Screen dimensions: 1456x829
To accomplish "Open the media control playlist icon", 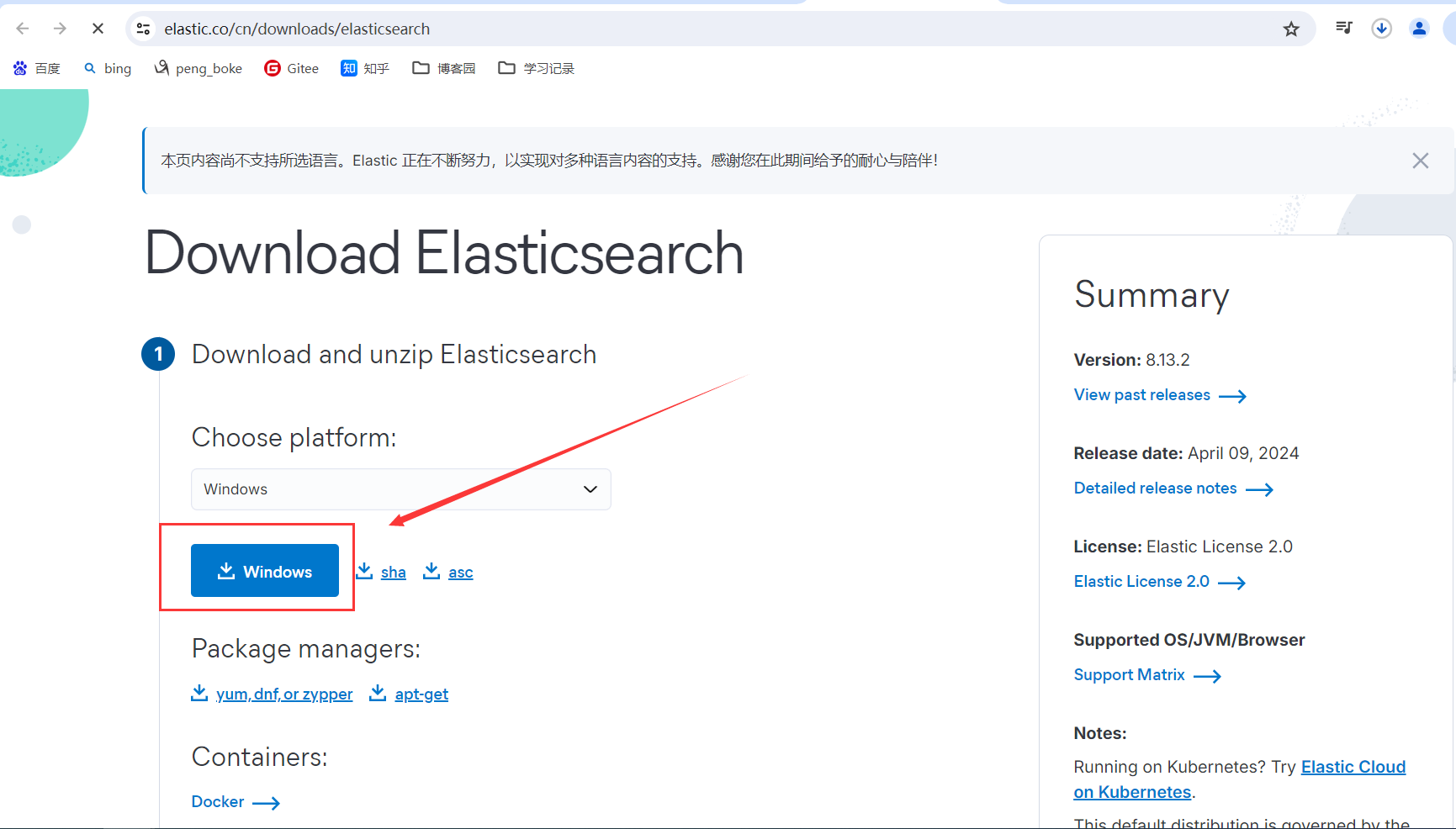I will tap(1343, 29).
